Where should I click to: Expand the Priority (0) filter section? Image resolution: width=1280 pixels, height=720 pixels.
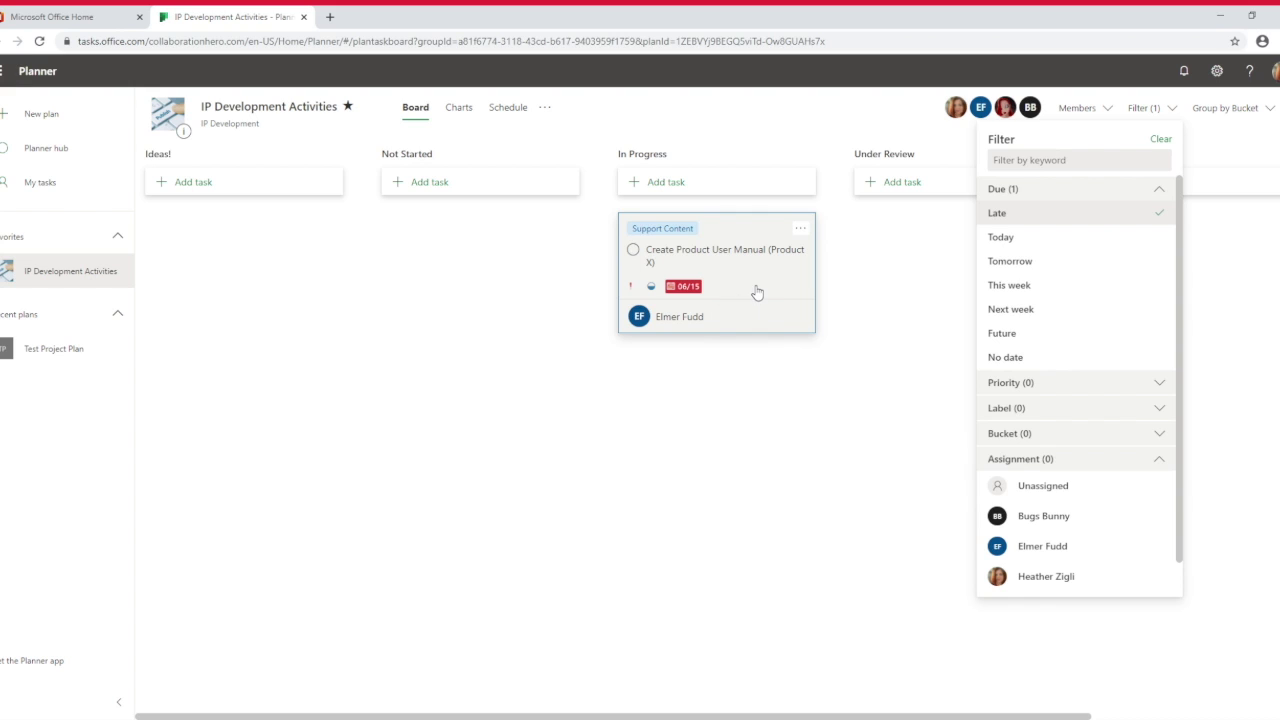[x=1076, y=383]
